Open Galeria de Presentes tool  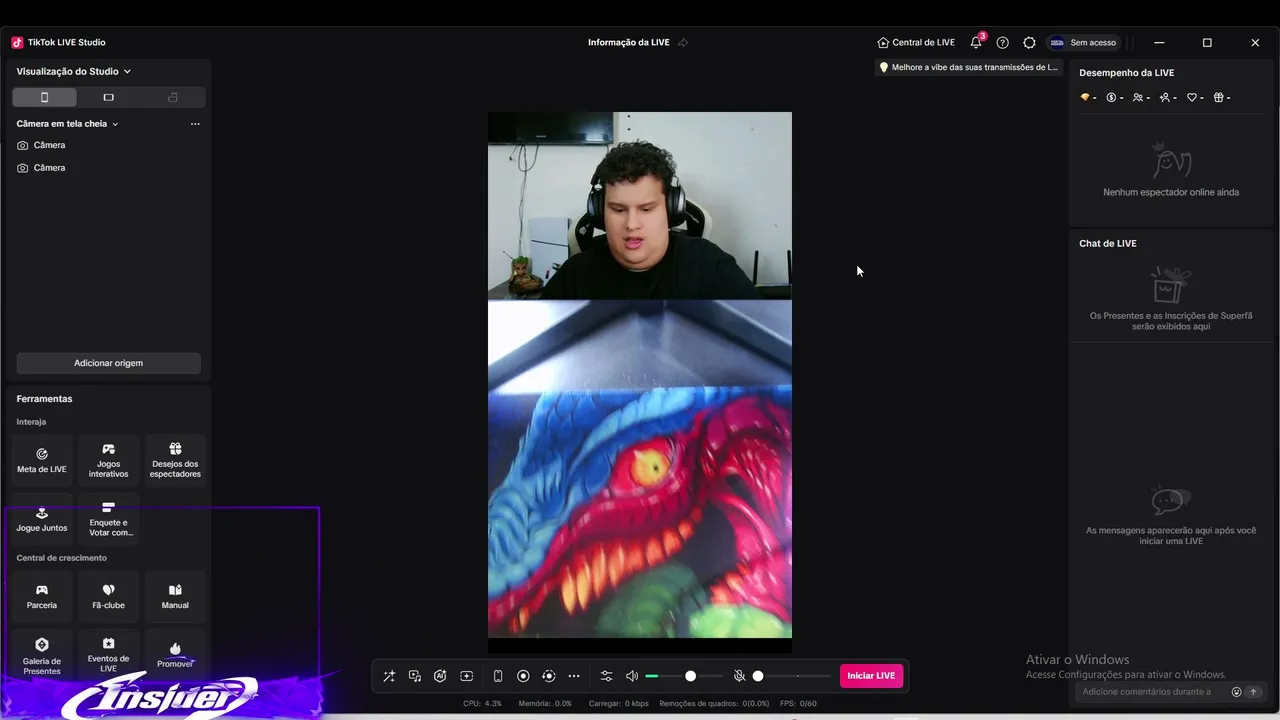point(42,655)
